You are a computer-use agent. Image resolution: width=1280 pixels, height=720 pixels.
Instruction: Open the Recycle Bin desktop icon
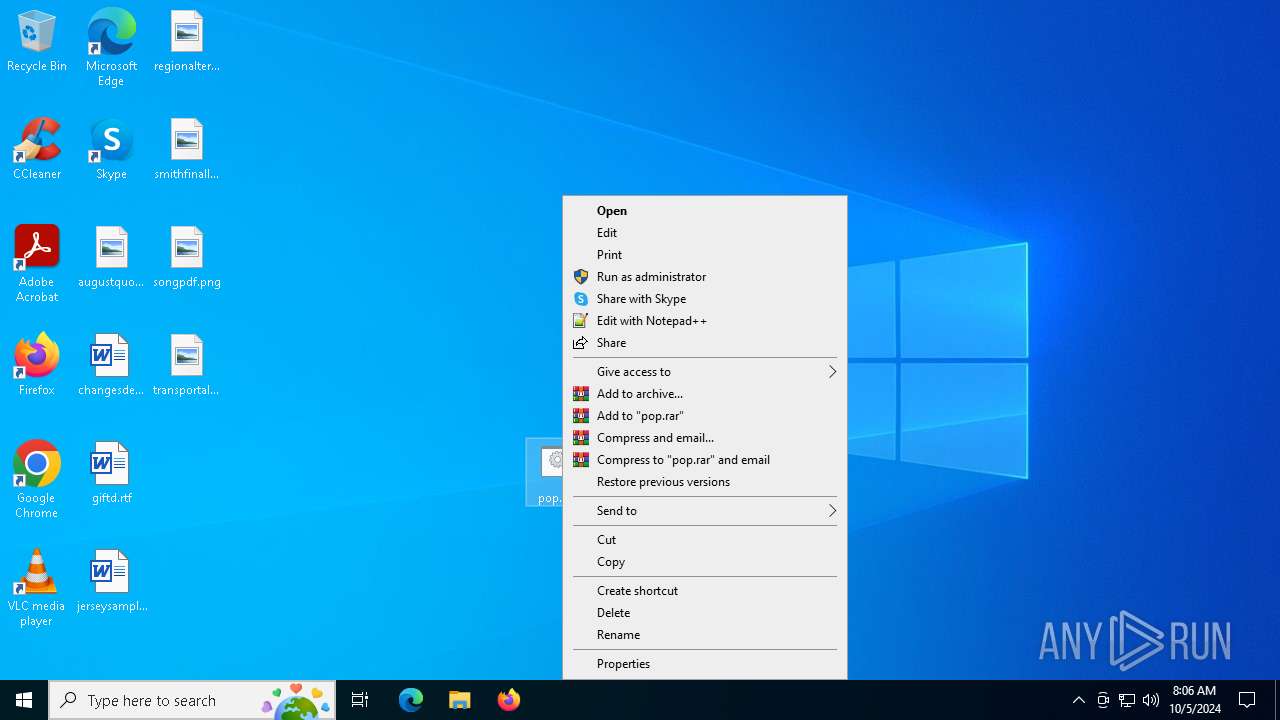pos(37,42)
